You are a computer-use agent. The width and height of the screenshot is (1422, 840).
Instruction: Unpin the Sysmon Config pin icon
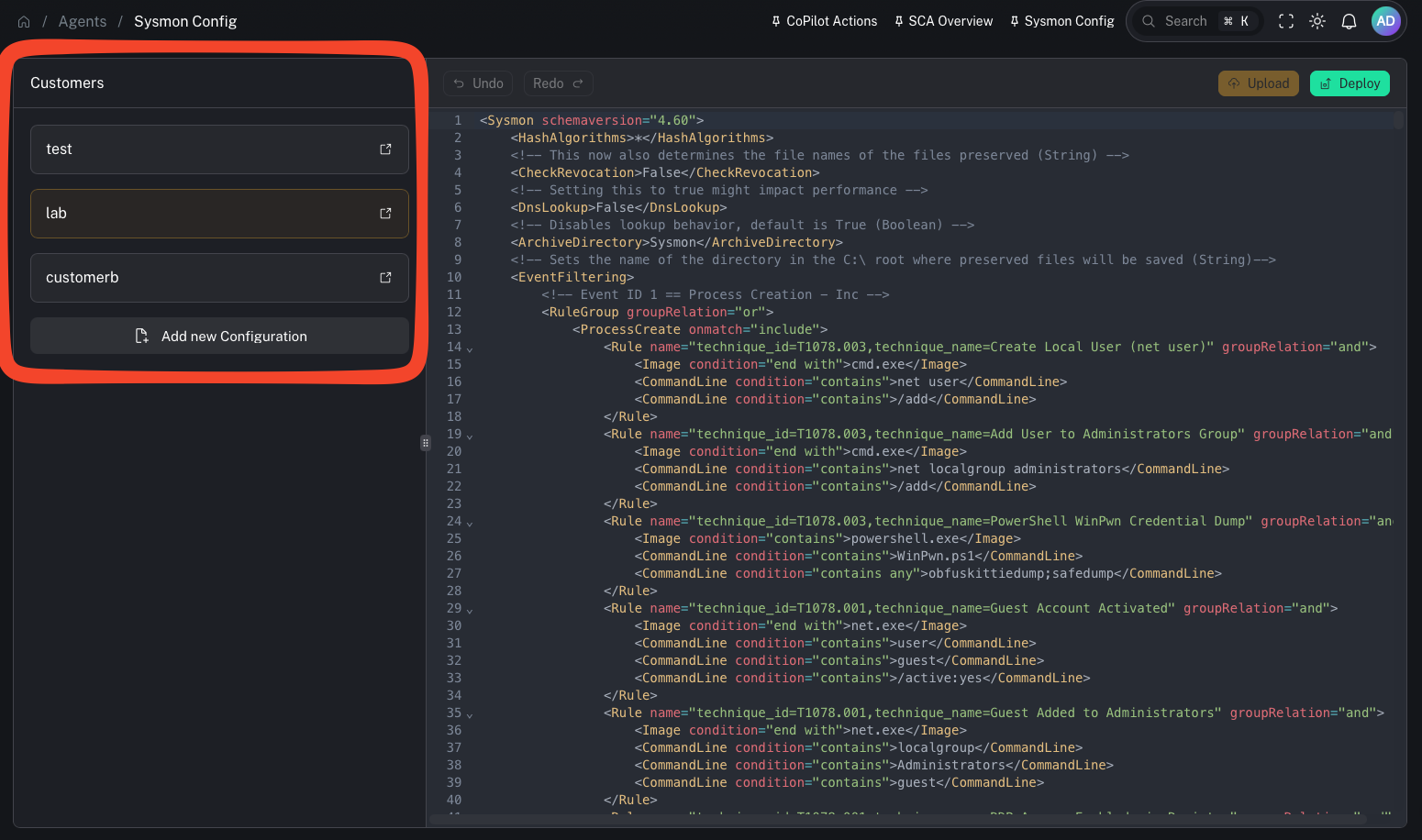[x=1015, y=20]
